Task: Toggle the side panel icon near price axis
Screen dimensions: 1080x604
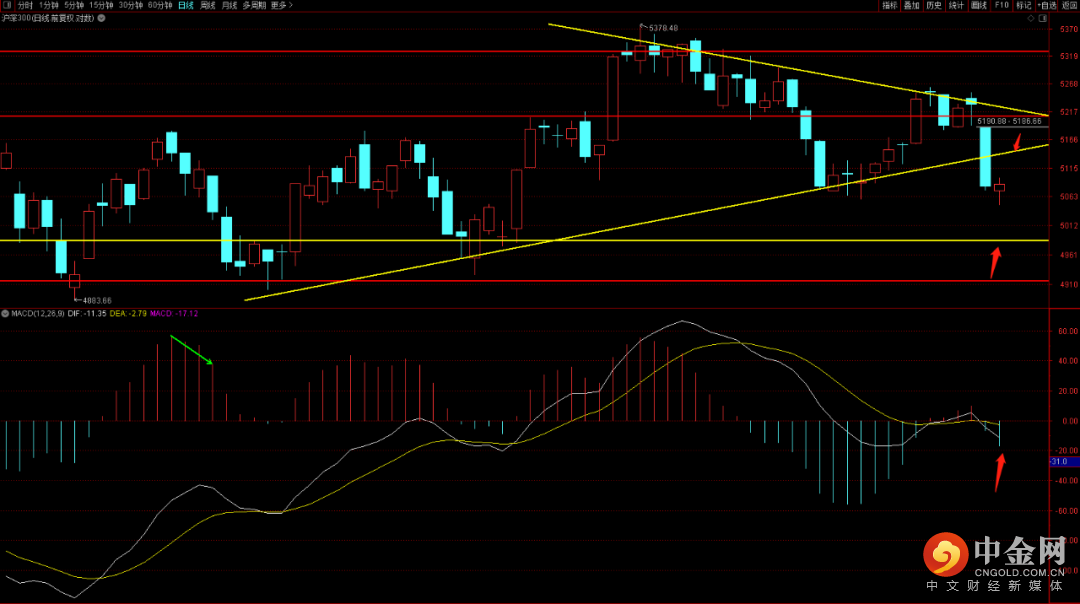Action: [1043, 19]
